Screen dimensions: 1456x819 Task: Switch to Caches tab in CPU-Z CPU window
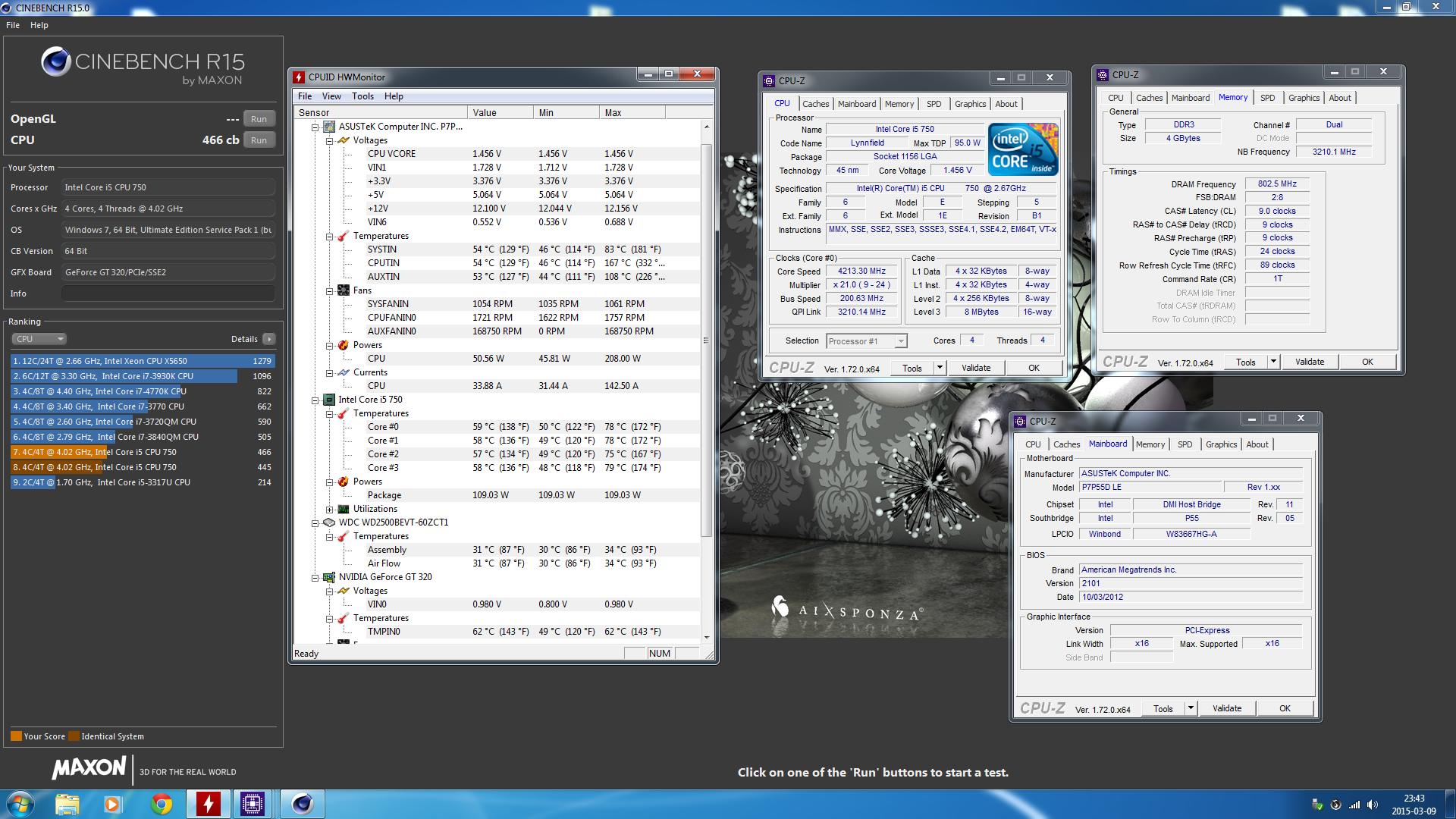tap(815, 104)
